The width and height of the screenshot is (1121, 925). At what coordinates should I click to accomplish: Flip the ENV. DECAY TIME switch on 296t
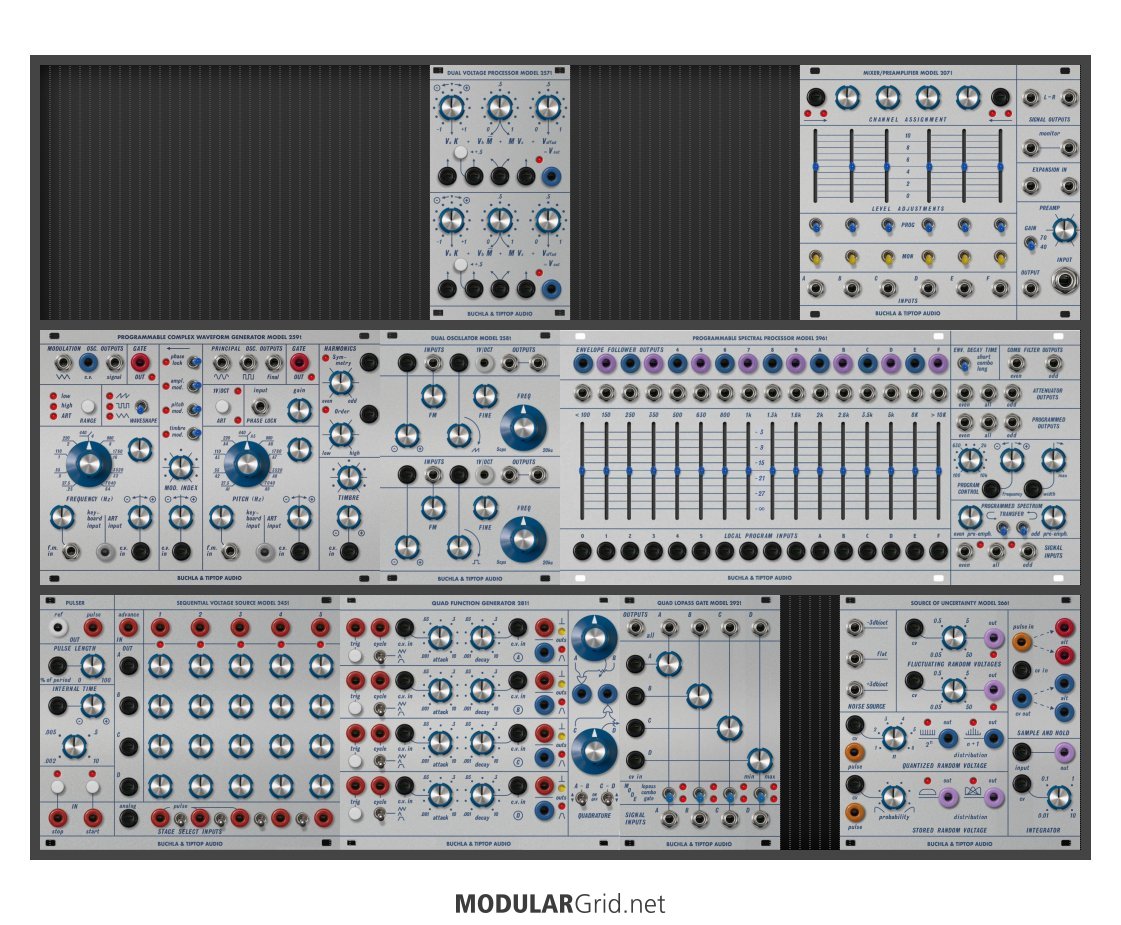point(964,365)
